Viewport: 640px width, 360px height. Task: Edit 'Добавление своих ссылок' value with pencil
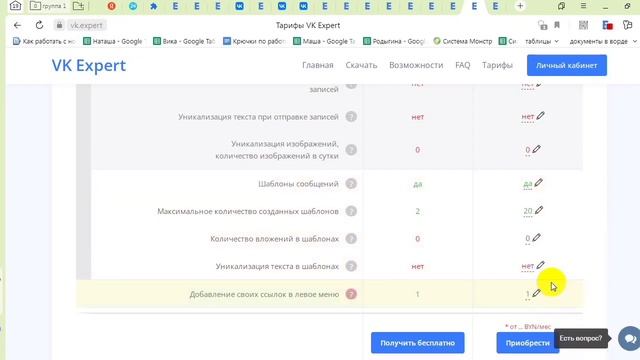click(536, 293)
